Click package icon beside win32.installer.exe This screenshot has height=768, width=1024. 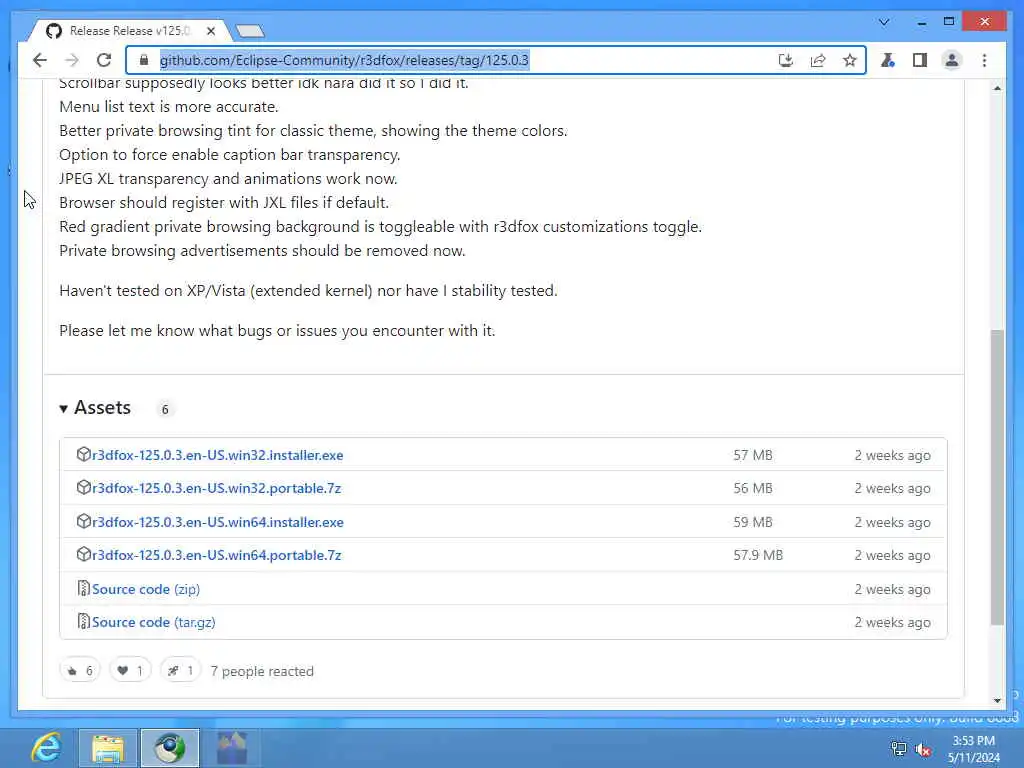[x=83, y=455]
